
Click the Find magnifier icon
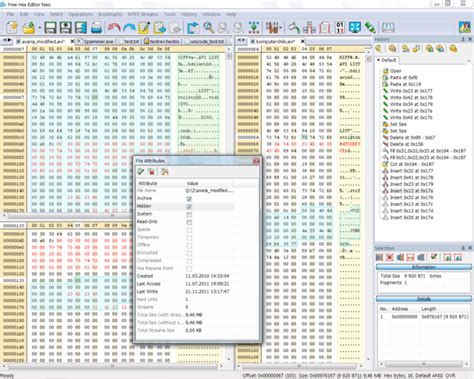point(209,28)
